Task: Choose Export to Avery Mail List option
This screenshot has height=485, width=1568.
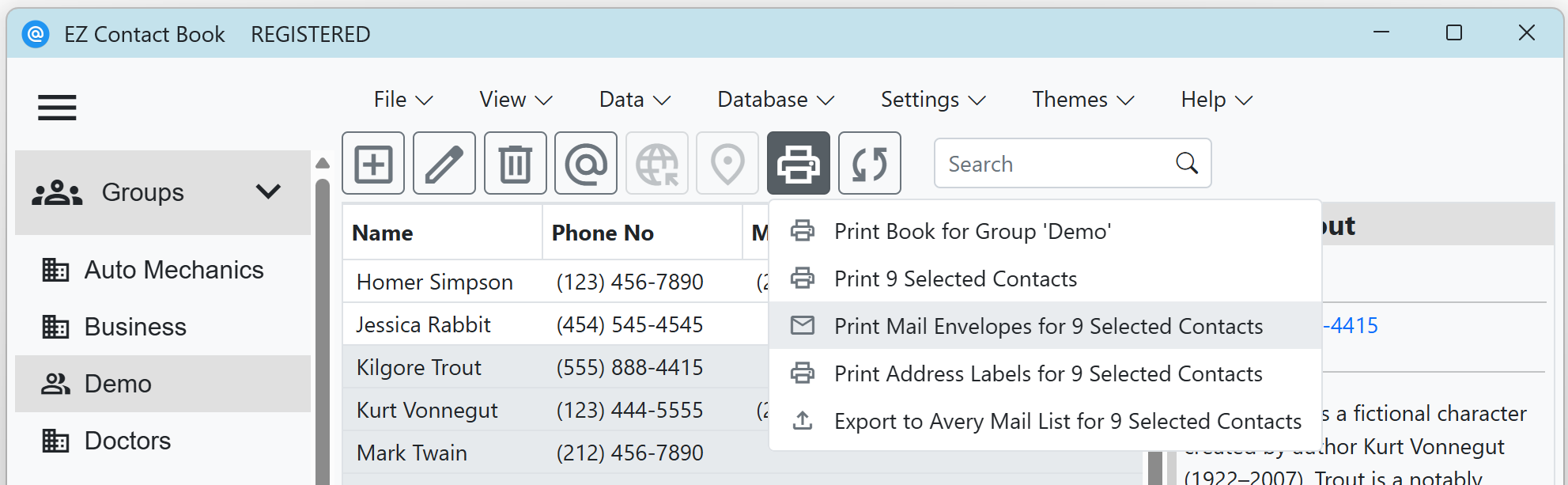Action: (x=1045, y=421)
